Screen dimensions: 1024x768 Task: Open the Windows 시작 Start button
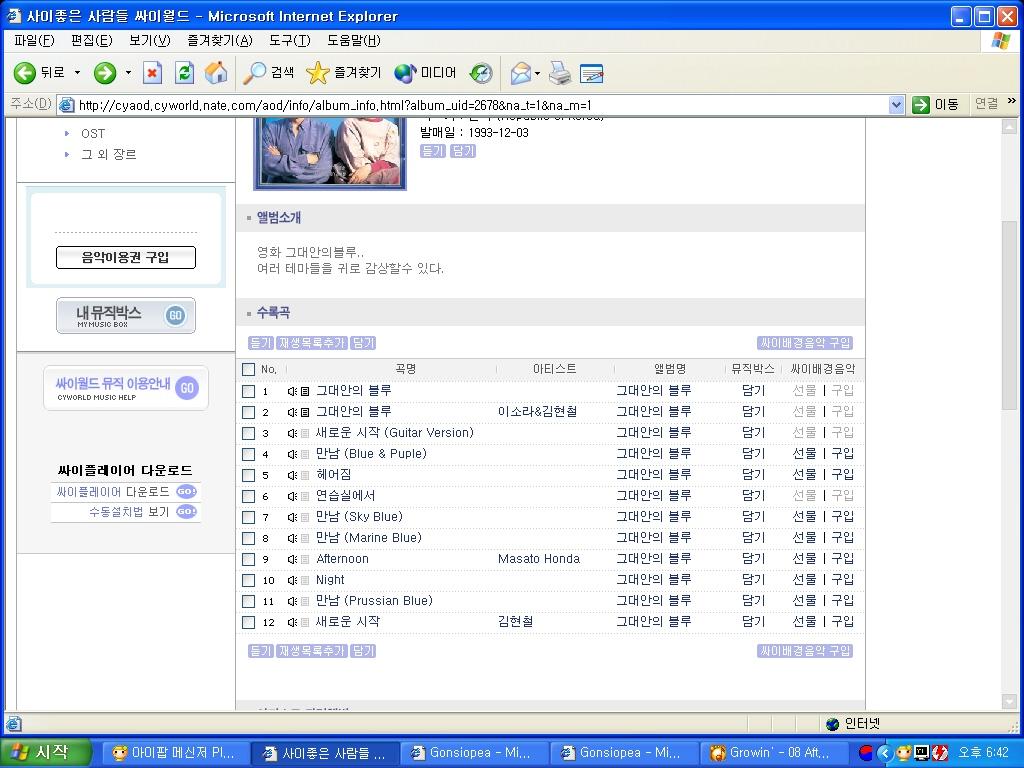click(44, 753)
